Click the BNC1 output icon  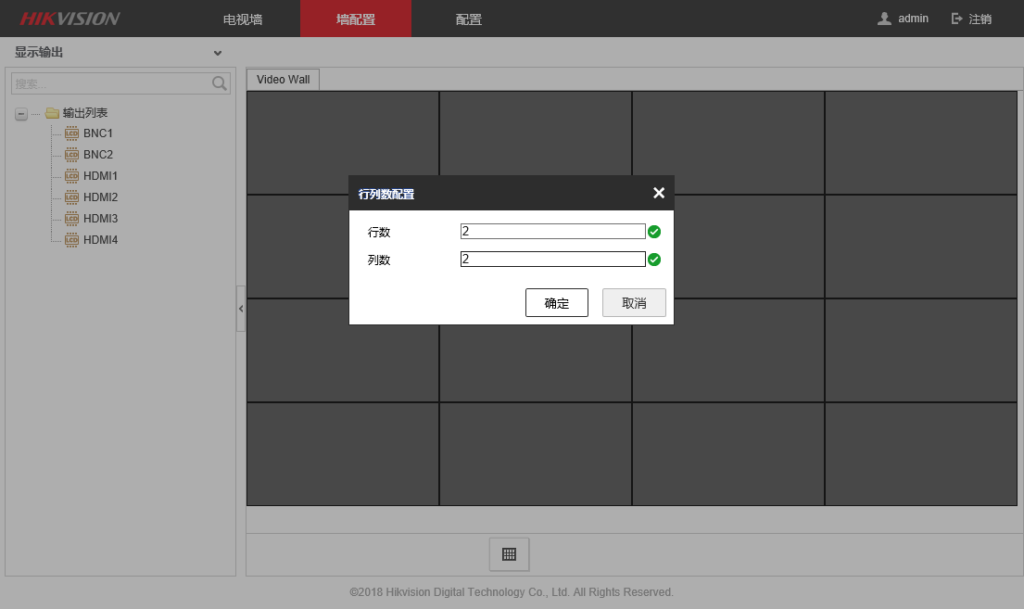(71, 133)
